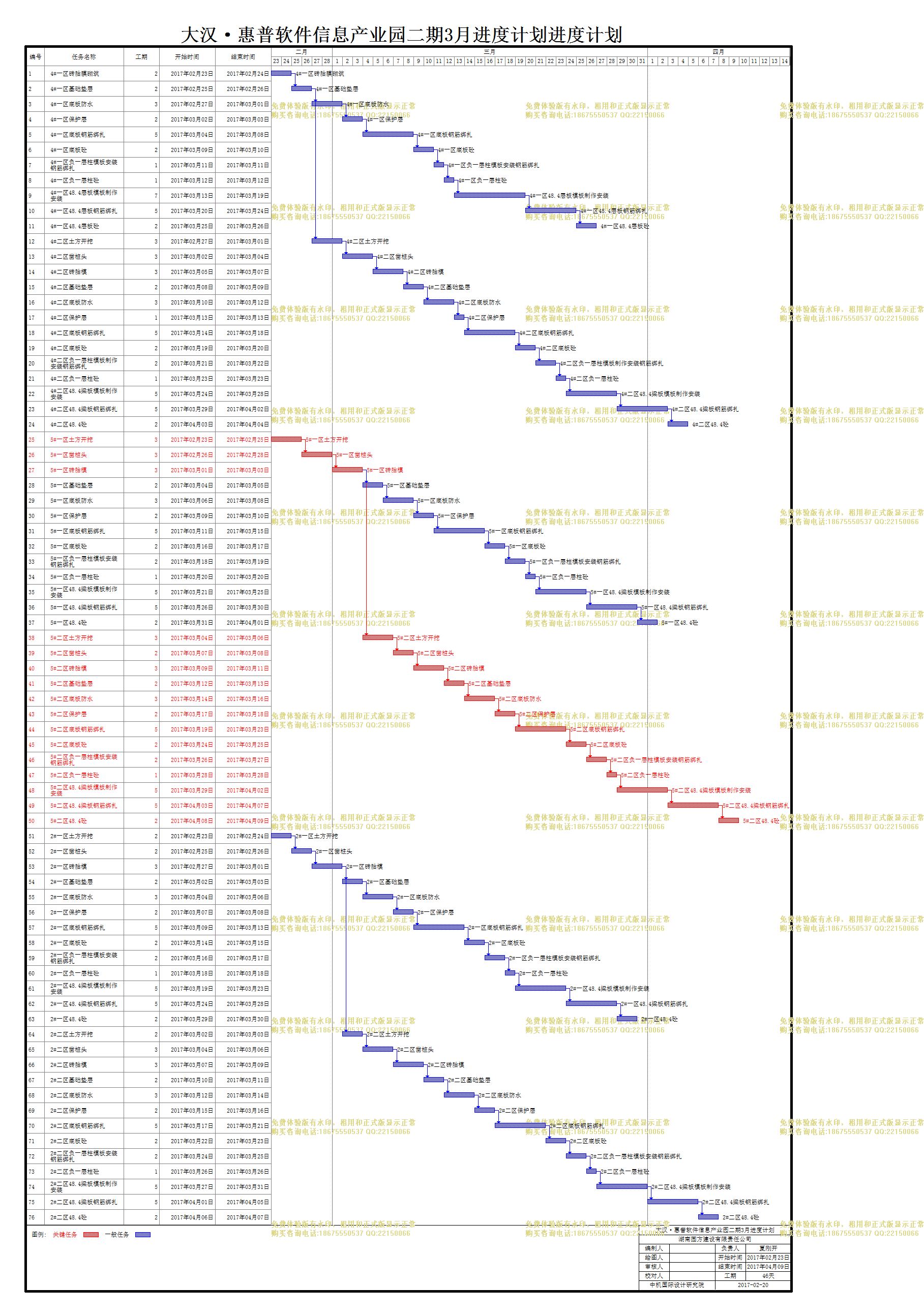Click the blue Gantt bar for 5#一区48.4梁板模板制作安装
Image resolution: width=924 pixels, height=1316 pixels.
point(561,592)
